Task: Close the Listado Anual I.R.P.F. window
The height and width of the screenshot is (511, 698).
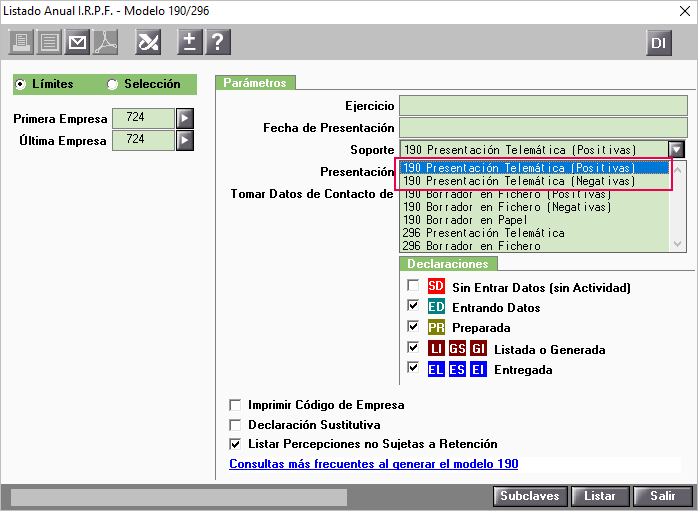Action: (x=685, y=11)
